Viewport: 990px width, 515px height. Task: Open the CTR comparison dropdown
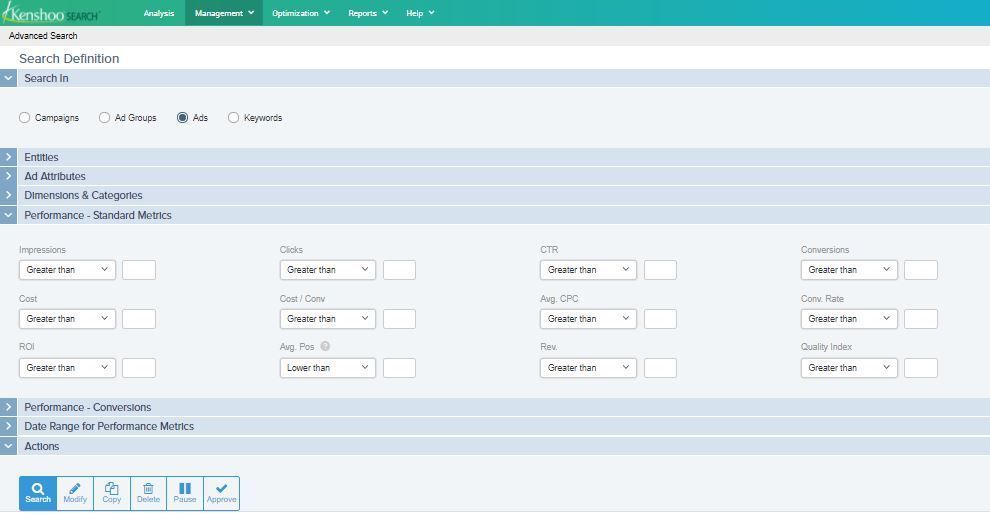click(x=588, y=269)
